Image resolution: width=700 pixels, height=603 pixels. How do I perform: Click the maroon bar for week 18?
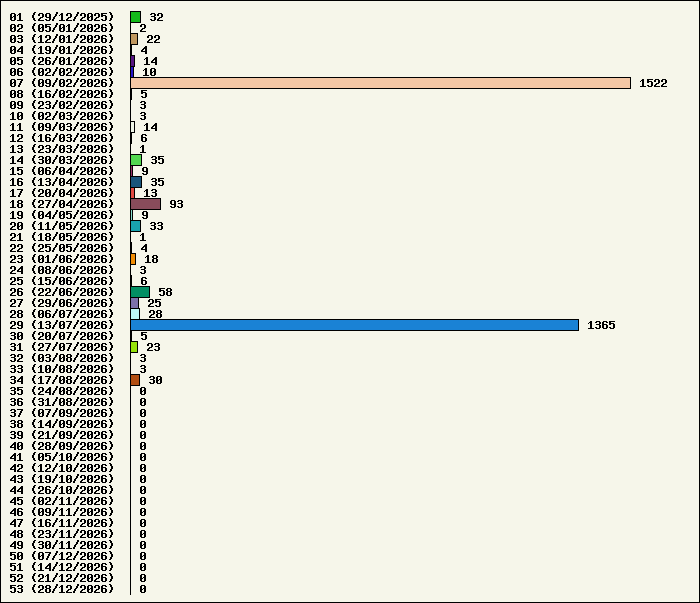146,204
